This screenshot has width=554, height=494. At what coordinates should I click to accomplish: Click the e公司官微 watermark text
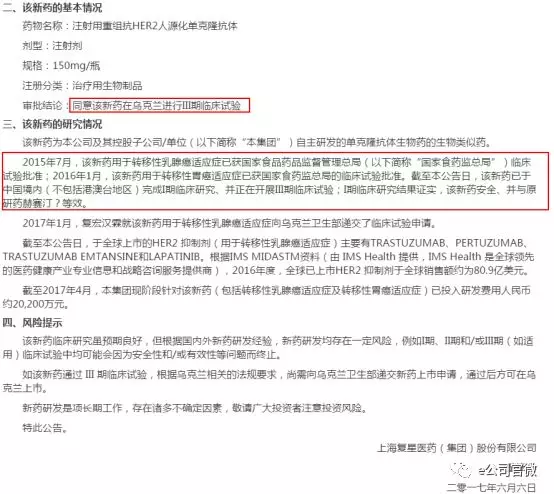click(508, 470)
